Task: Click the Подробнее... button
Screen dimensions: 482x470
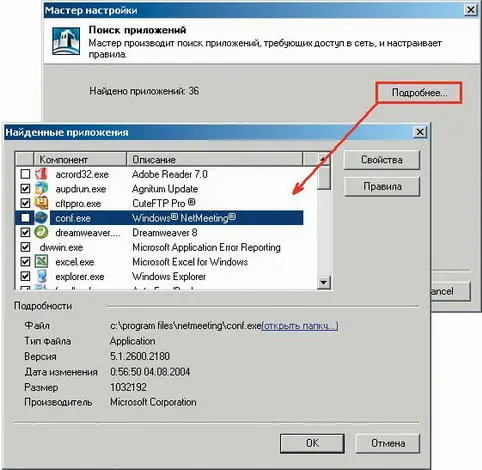Action: point(419,92)
